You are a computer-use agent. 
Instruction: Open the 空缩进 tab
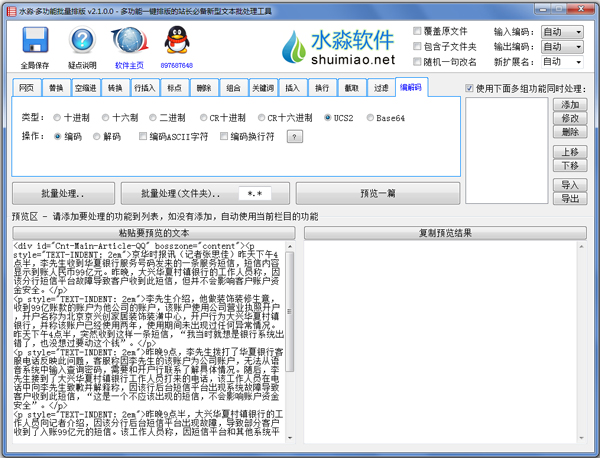pos(86,89)
